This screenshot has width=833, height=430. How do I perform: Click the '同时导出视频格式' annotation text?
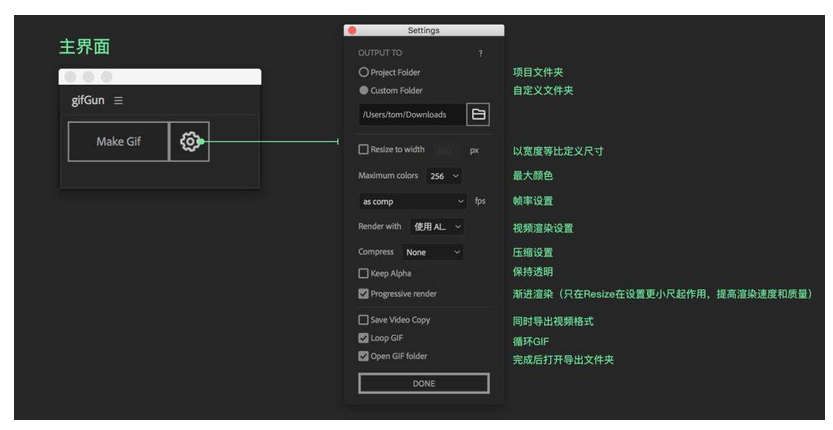coord(553,322)
